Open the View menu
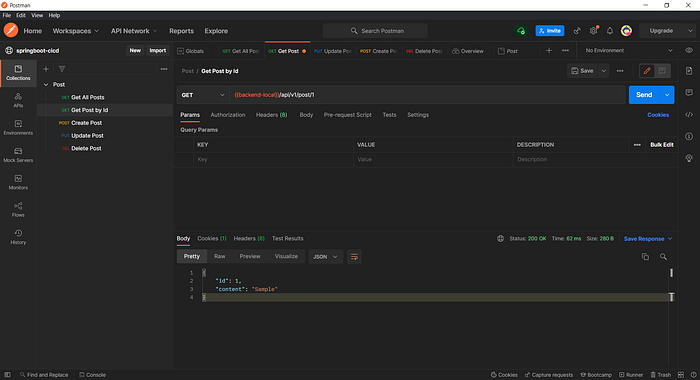700x380 pixels. pyautogui.click(x=37, y=15)
